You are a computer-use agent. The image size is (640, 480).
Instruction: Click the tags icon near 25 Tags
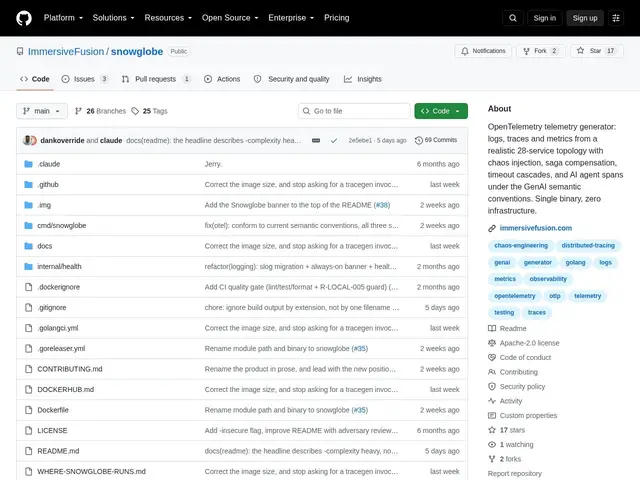135,111
